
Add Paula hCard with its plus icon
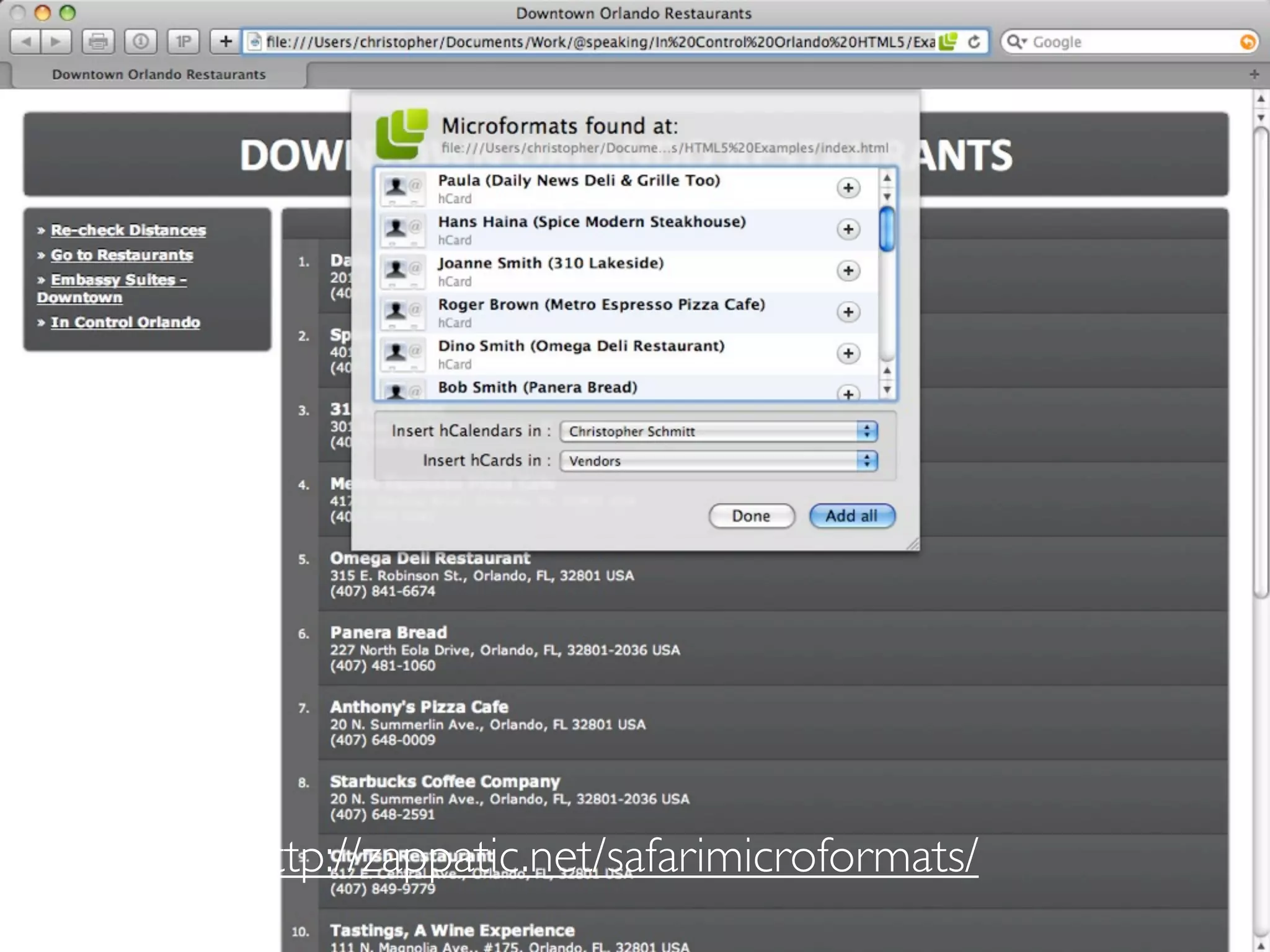848,188
